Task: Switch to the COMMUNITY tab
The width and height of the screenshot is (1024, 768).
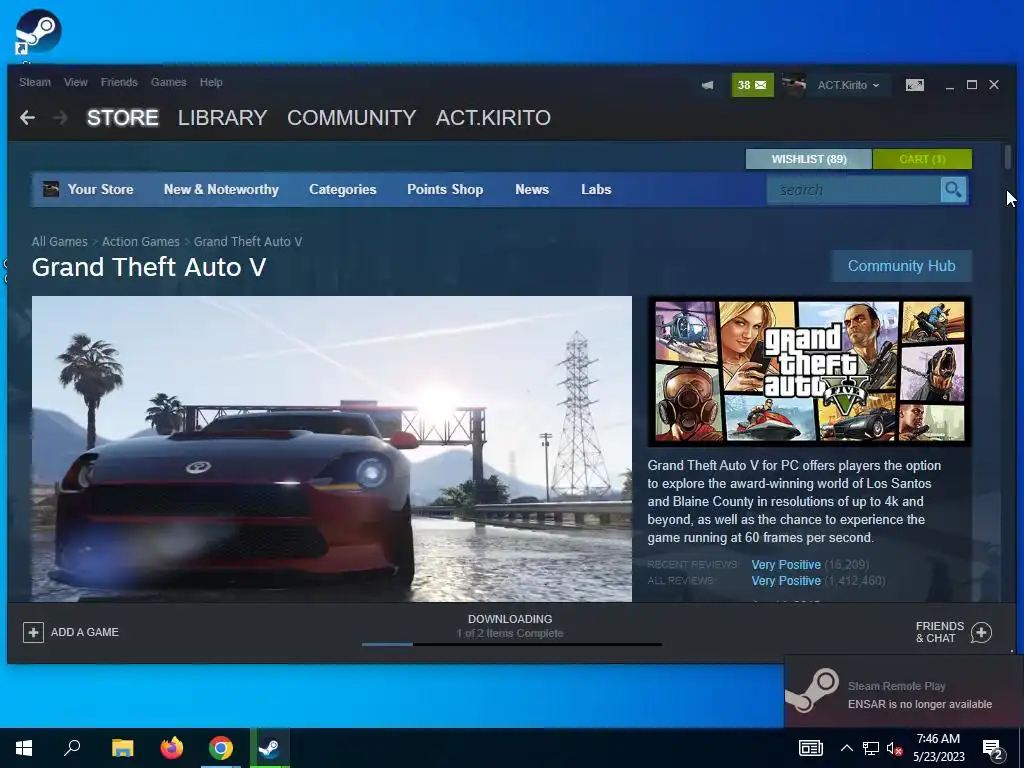Action: [x=351, y=118]
